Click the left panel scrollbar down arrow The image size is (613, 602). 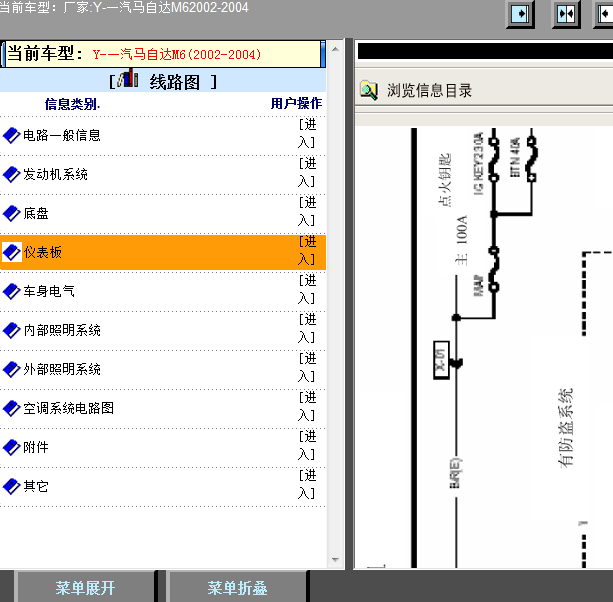(335, 560)
